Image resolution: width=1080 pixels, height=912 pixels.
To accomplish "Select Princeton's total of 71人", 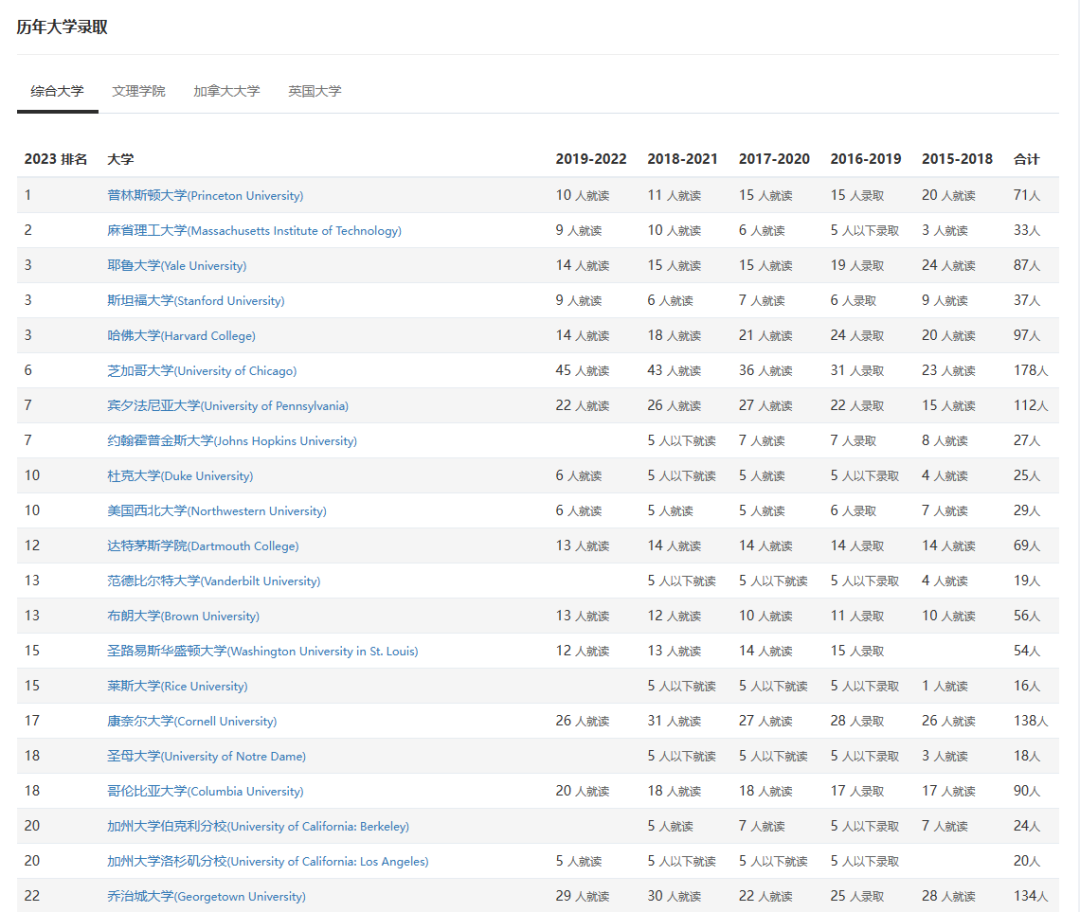I will coord(1027,196).
